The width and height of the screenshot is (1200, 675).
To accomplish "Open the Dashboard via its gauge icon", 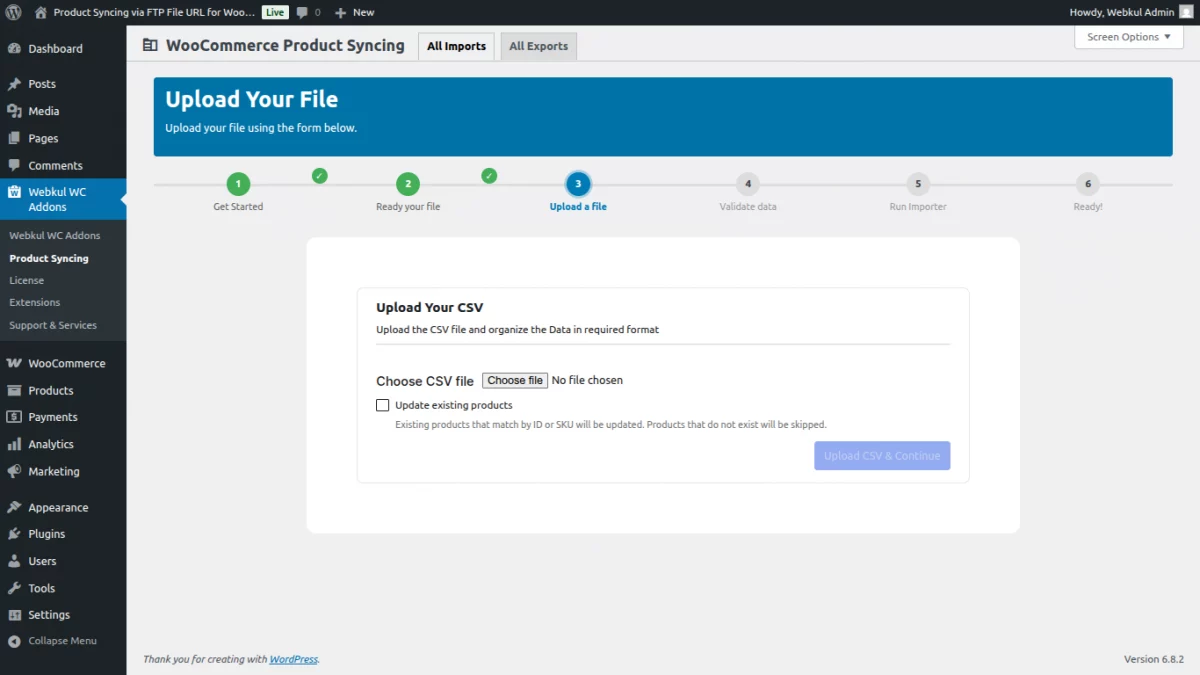I will (14, 48).
